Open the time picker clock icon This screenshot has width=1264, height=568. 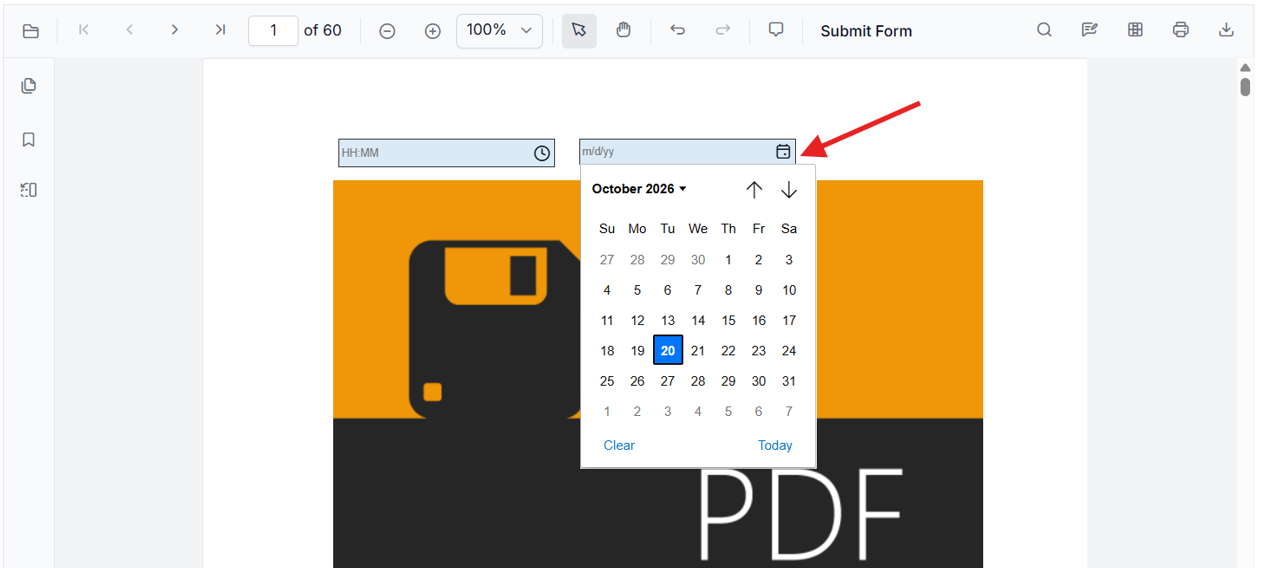tap(542, 153)
